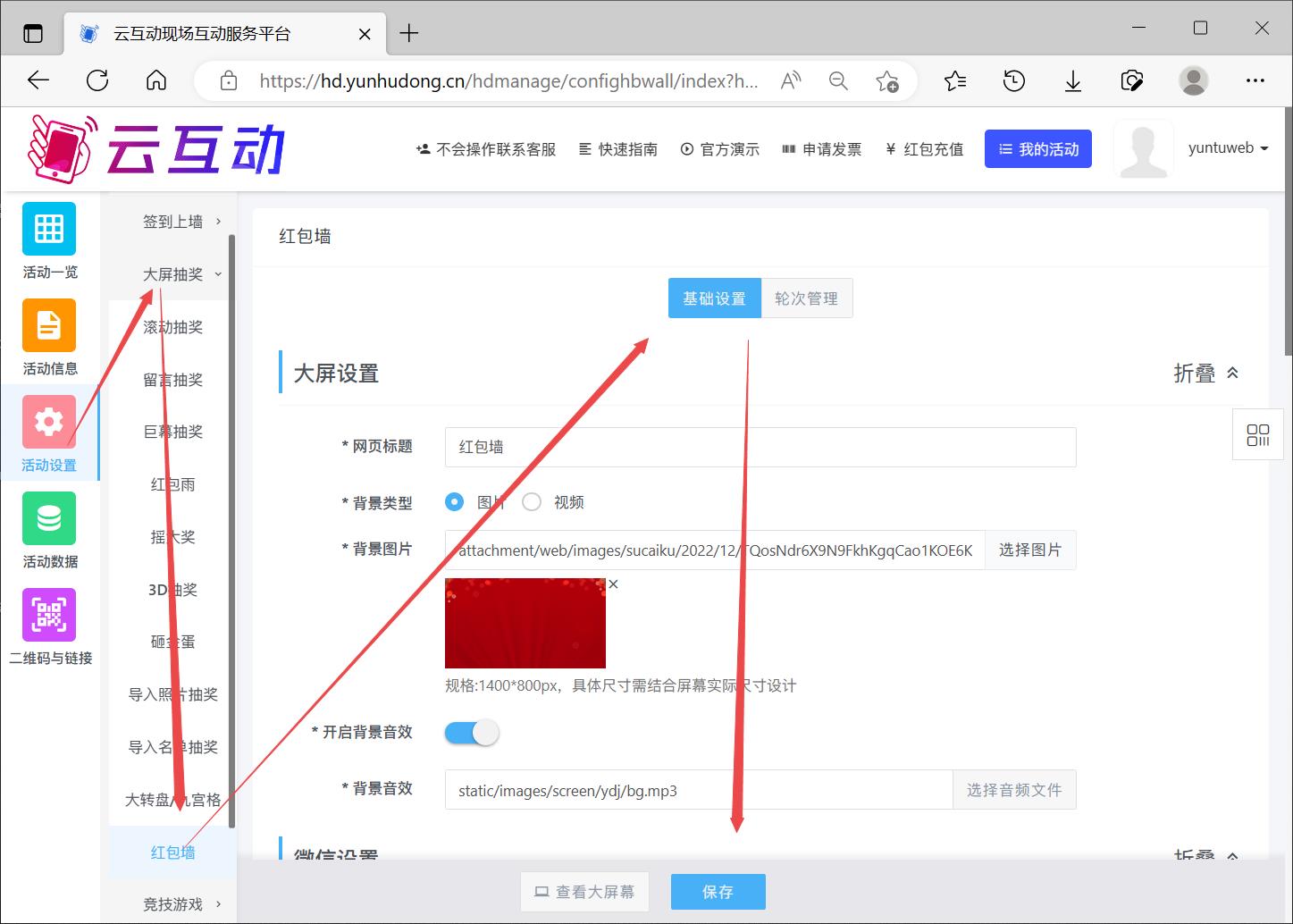Open the browser screenshot icon
The height and width of the screenshot is (924, 1293).
[1132, 81]
